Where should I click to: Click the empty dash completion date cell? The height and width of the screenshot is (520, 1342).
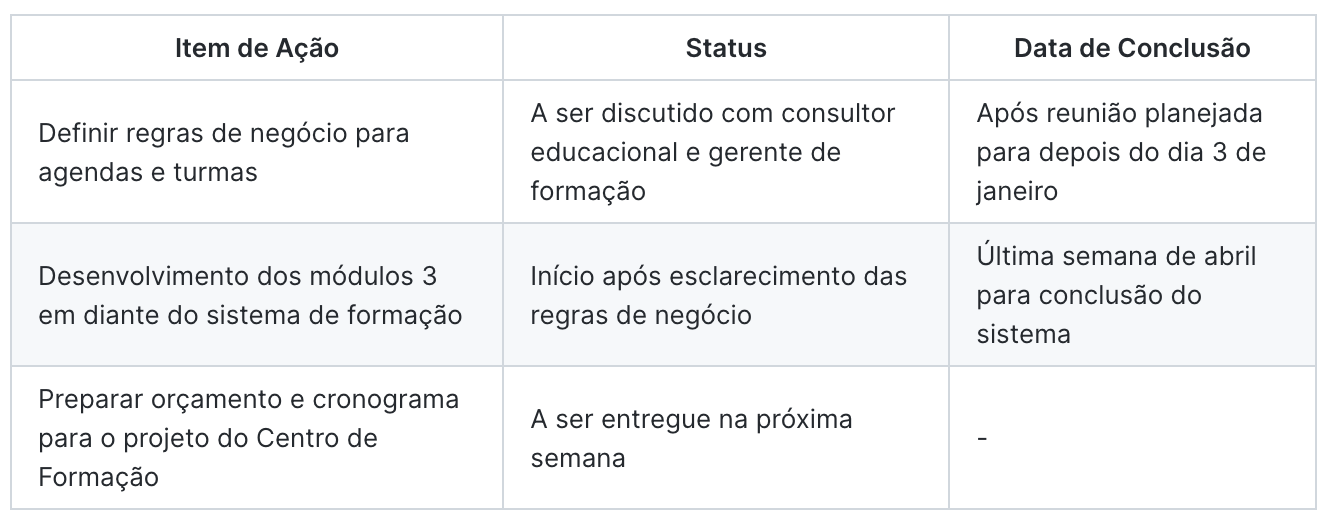(982, 439)
